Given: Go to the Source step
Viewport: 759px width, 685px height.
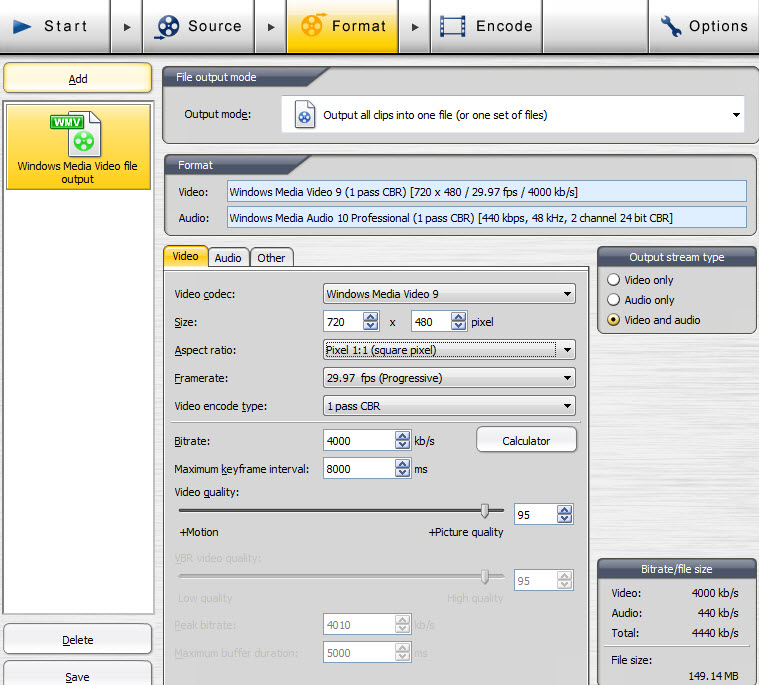Looking at the screenshot, I should click(198, 26).
